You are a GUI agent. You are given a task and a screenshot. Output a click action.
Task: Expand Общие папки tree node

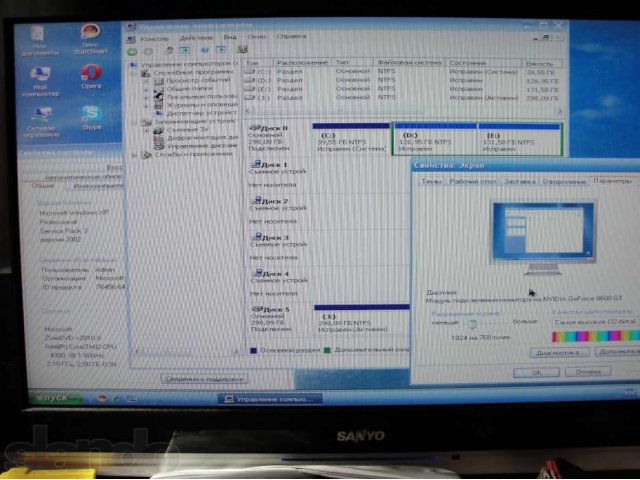coord(146,89)
